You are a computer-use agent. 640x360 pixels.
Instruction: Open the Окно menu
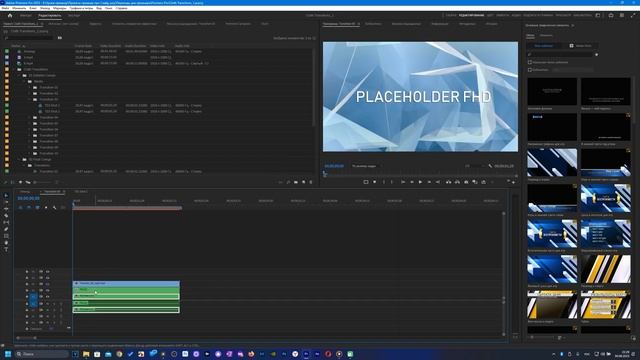[109, 8]
